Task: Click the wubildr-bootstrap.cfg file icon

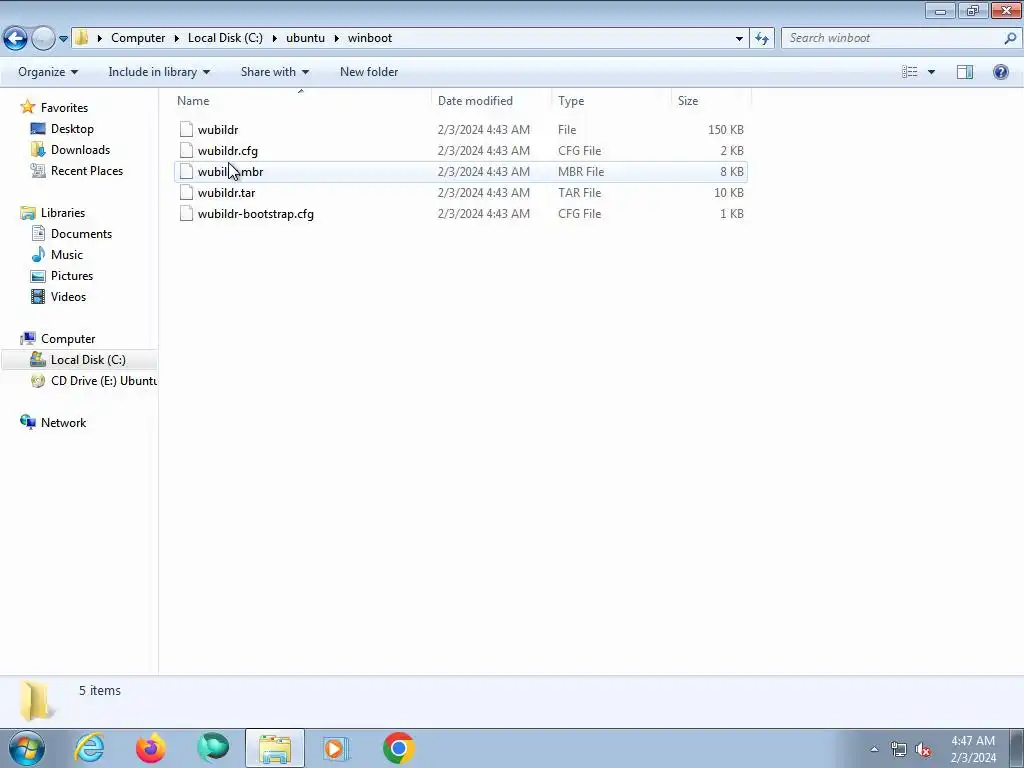Action: [x=186, y=214]
